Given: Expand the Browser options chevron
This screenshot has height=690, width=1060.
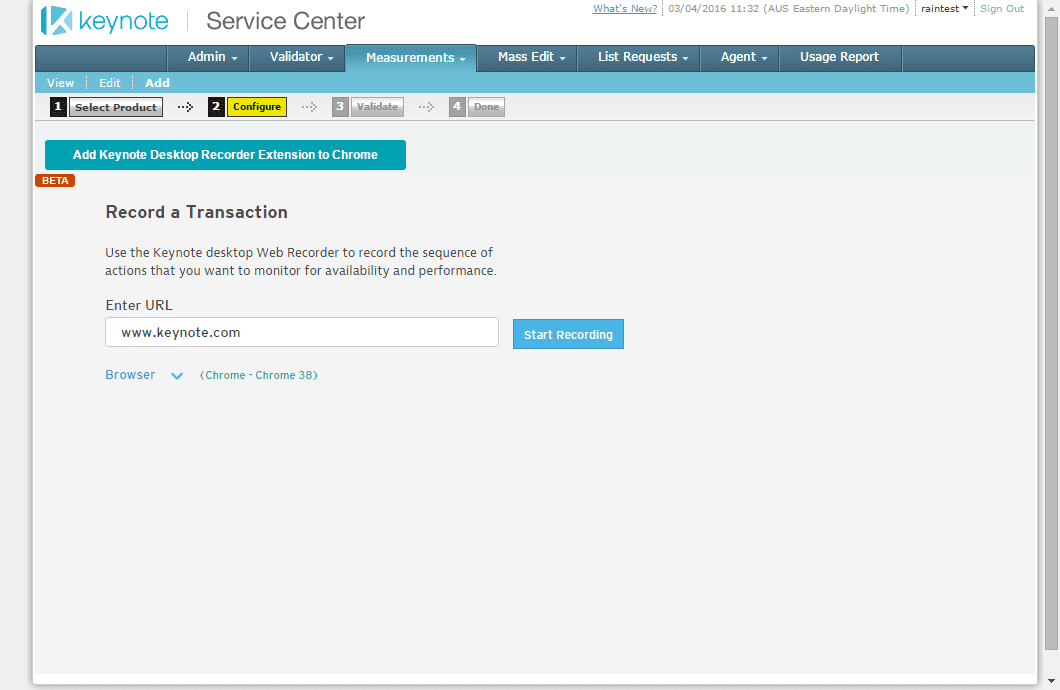Looking at the screenshot, I should [x=176, y=376].
